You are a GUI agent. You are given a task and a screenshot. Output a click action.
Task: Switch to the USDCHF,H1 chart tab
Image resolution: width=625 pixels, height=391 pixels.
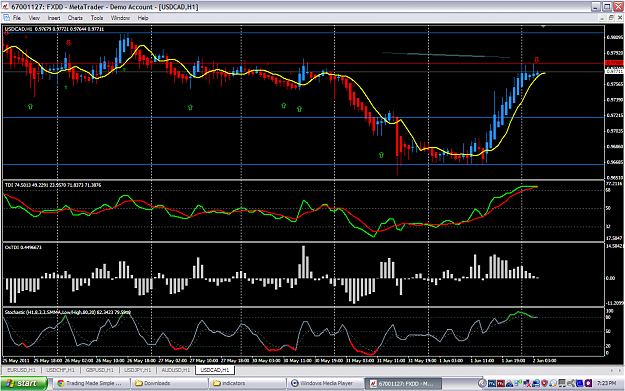pos(60,370)
